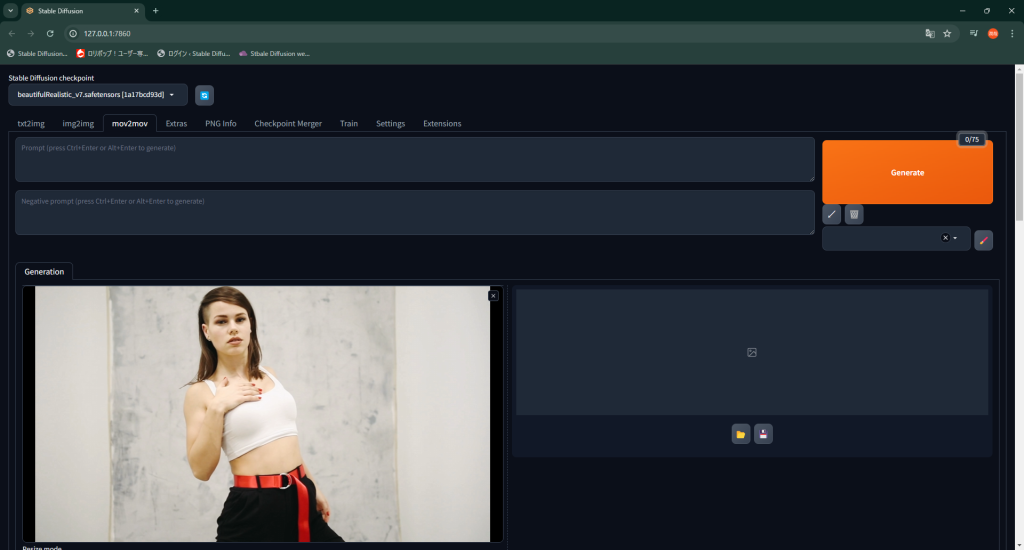
Task: Click into the Negative prompt field
Action: coord(414,213)
